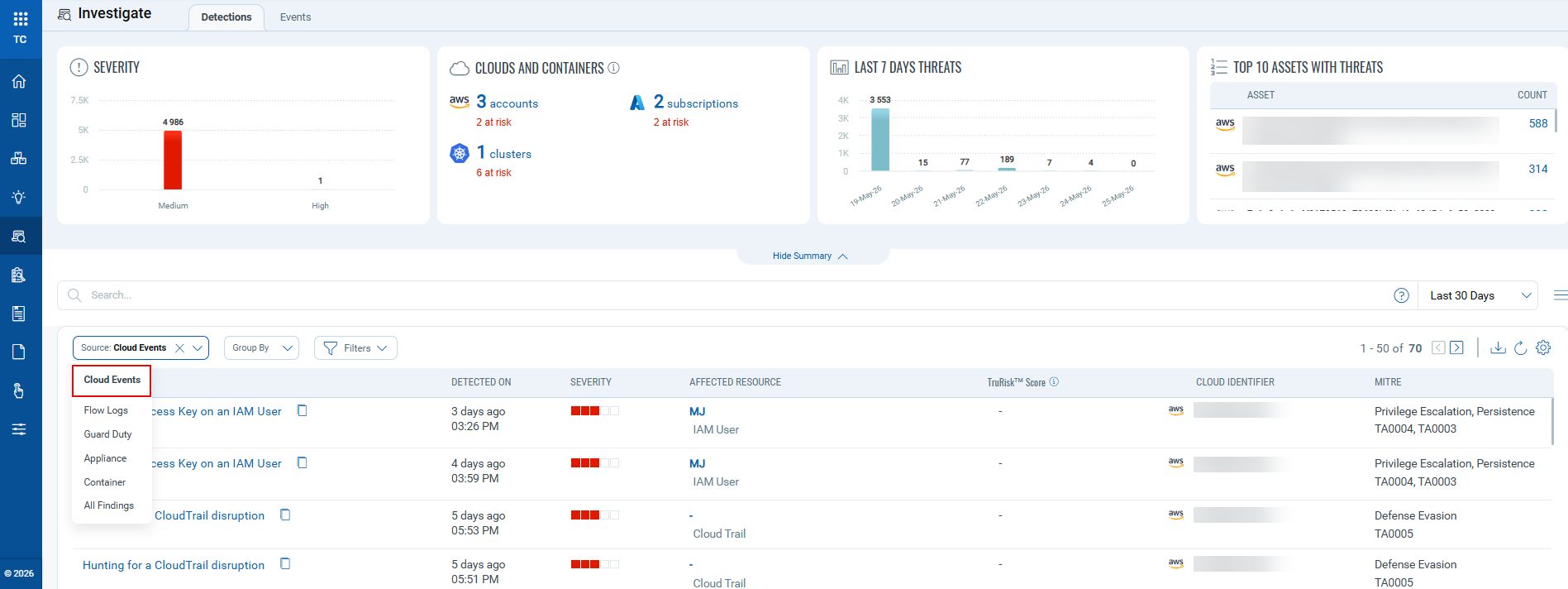Image resolution: width=1568 pixels, height=589 pixels.
Task: Go to previous results page
Action: 1438,347
